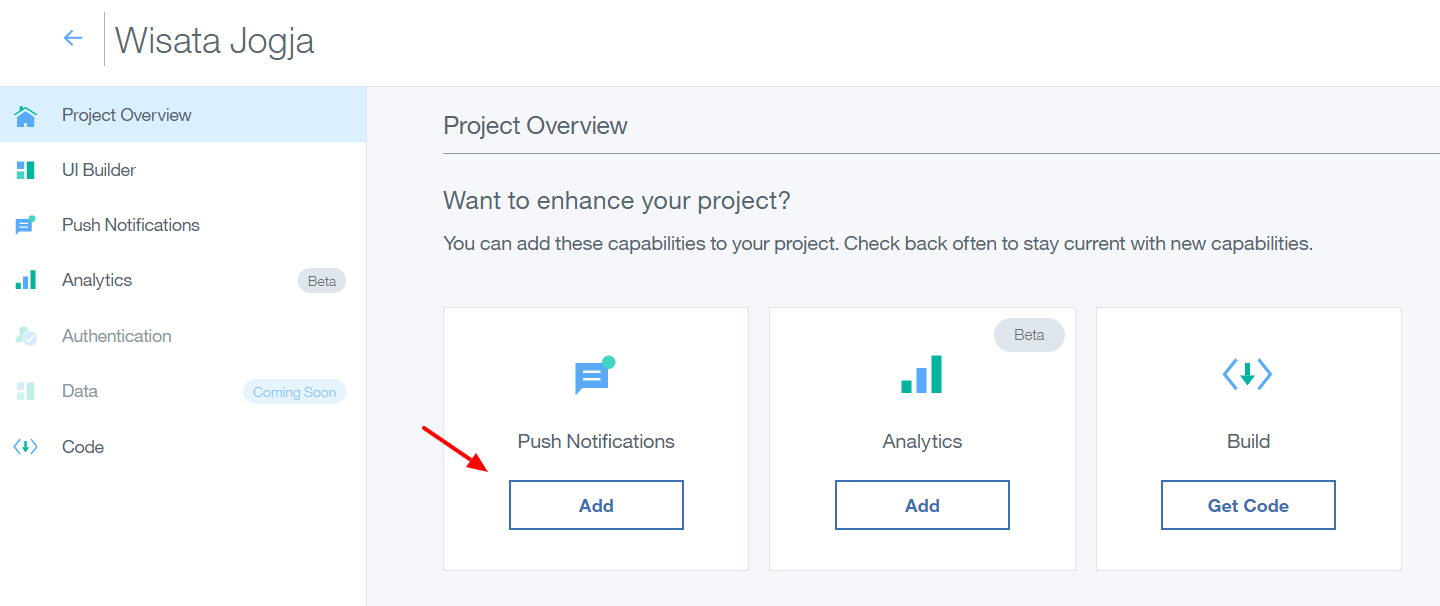
Task: Click the Push Notifications card chat icon
Action: coord(594,375)
